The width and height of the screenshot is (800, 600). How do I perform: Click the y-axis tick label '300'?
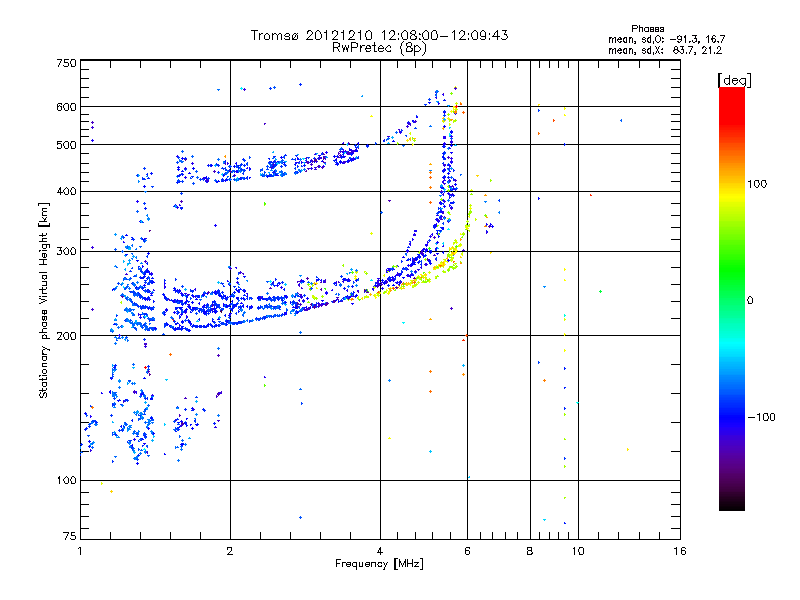[66, 251]
